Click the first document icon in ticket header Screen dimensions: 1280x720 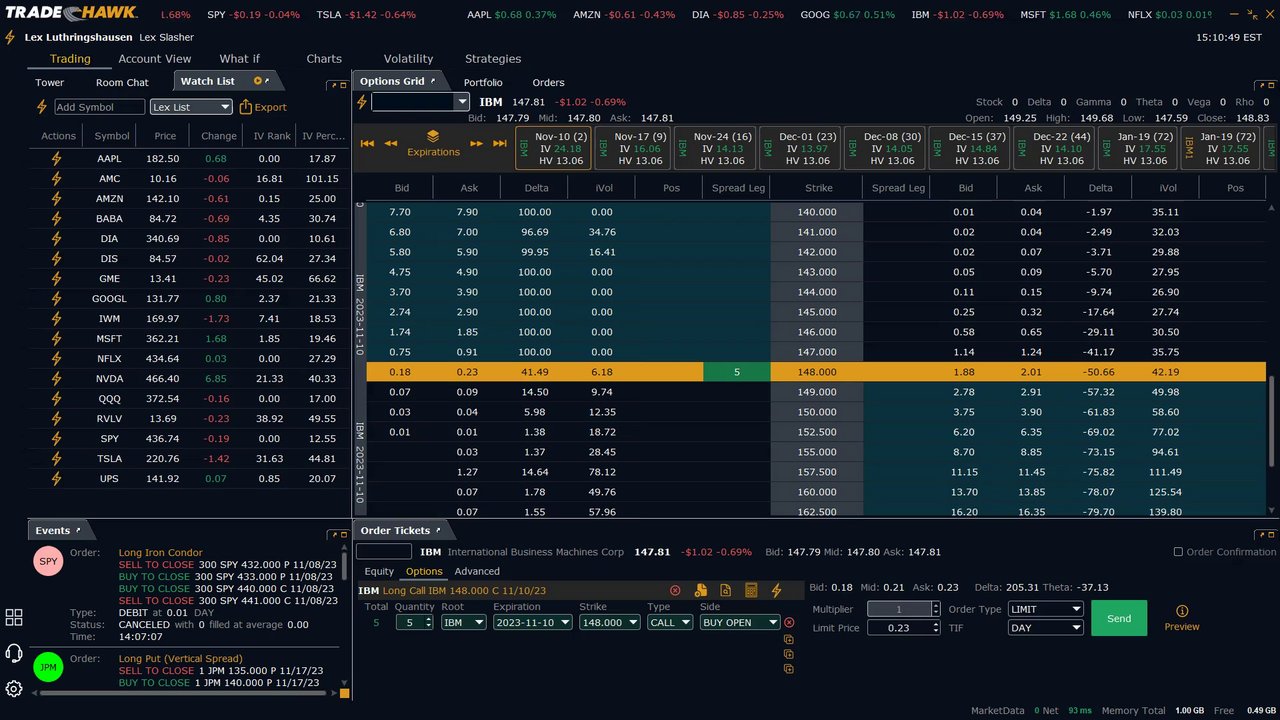click(x=701, y=591)
